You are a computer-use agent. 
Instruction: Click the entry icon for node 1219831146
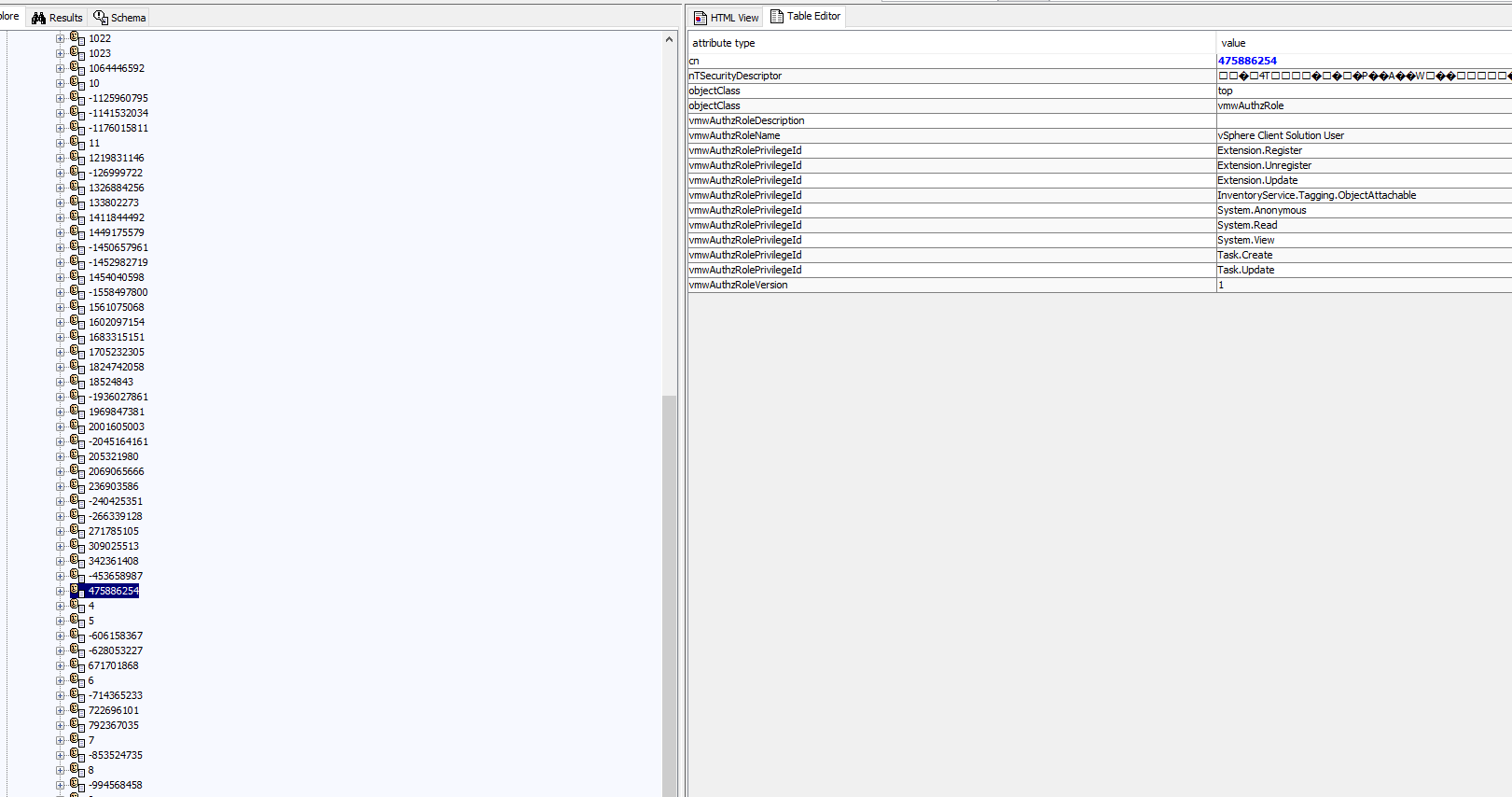click(77, 158)
